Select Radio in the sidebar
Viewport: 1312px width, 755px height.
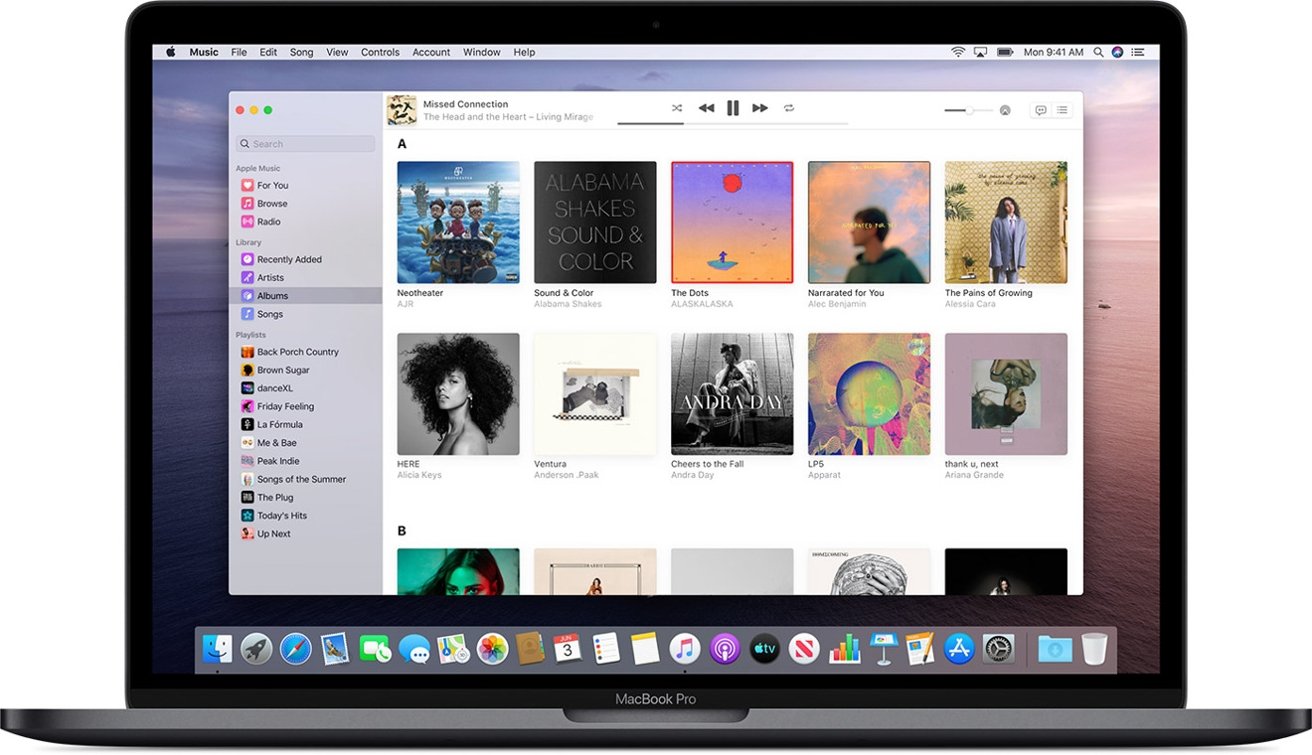[268, 222]
